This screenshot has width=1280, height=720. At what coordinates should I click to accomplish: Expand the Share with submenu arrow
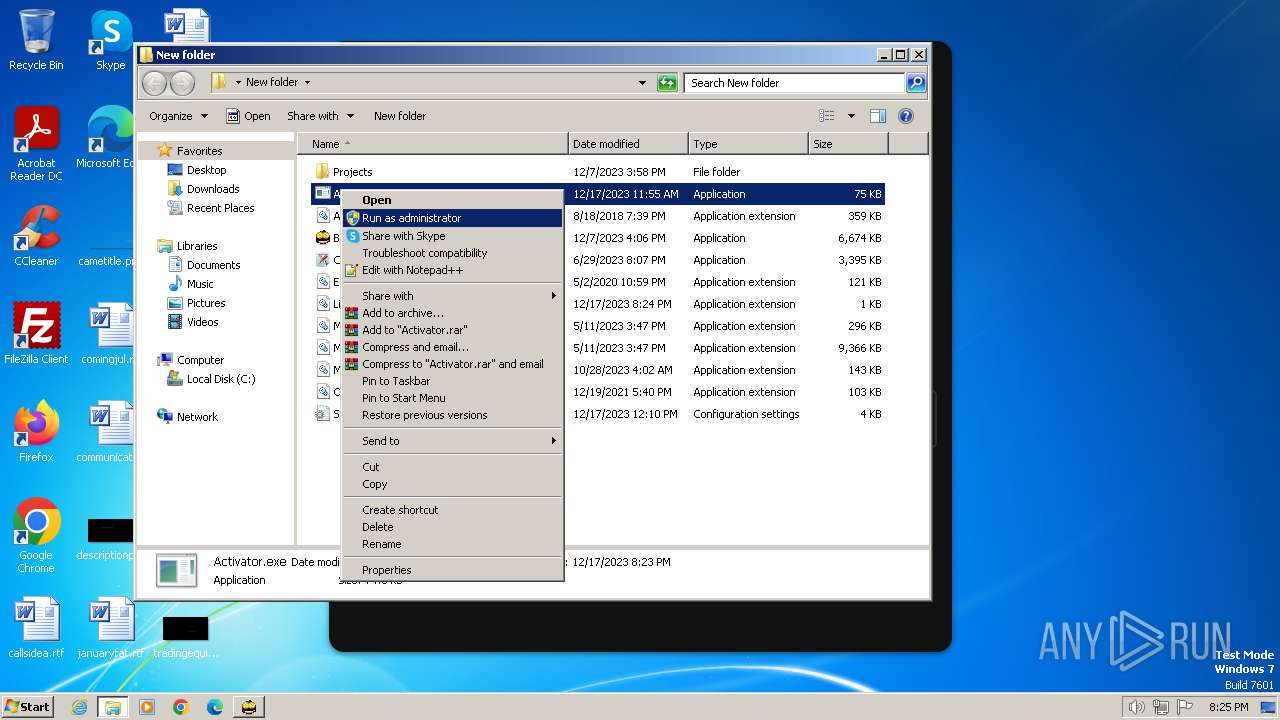[553, 296]
